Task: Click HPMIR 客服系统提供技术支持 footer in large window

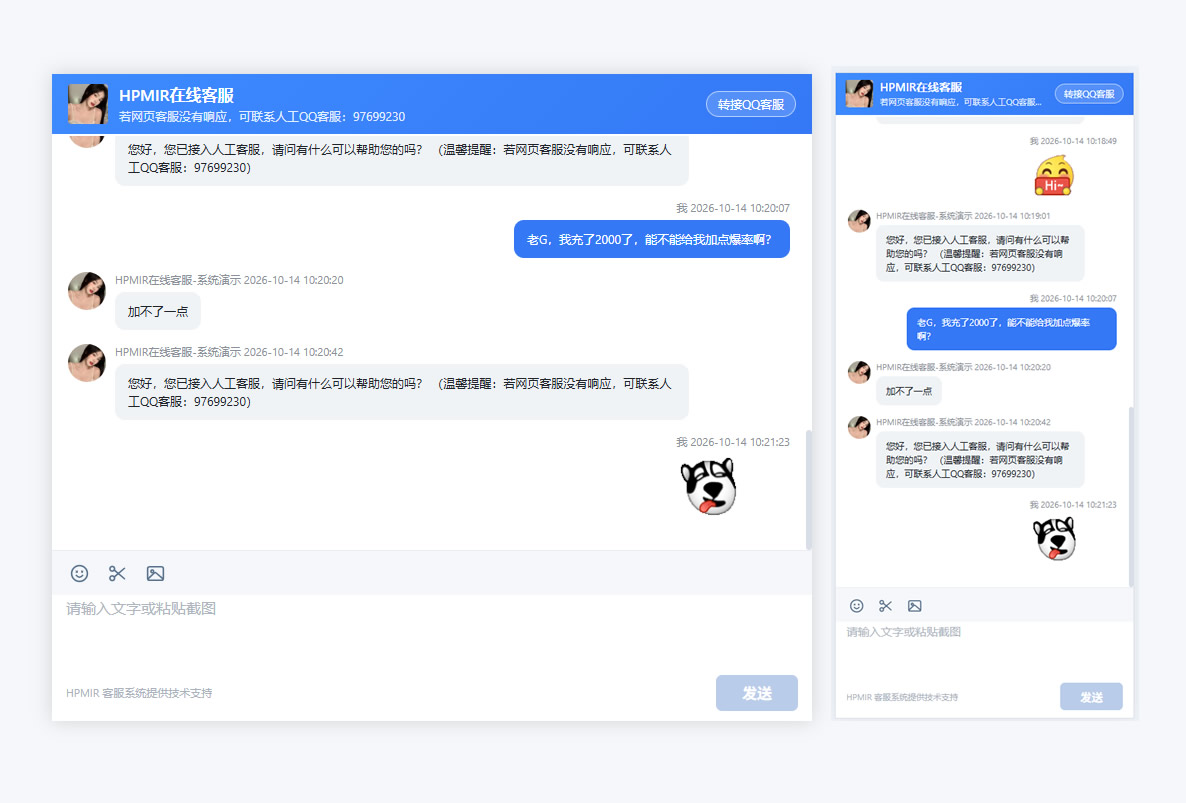Action: pyautogui.click(x=139, y=693)
